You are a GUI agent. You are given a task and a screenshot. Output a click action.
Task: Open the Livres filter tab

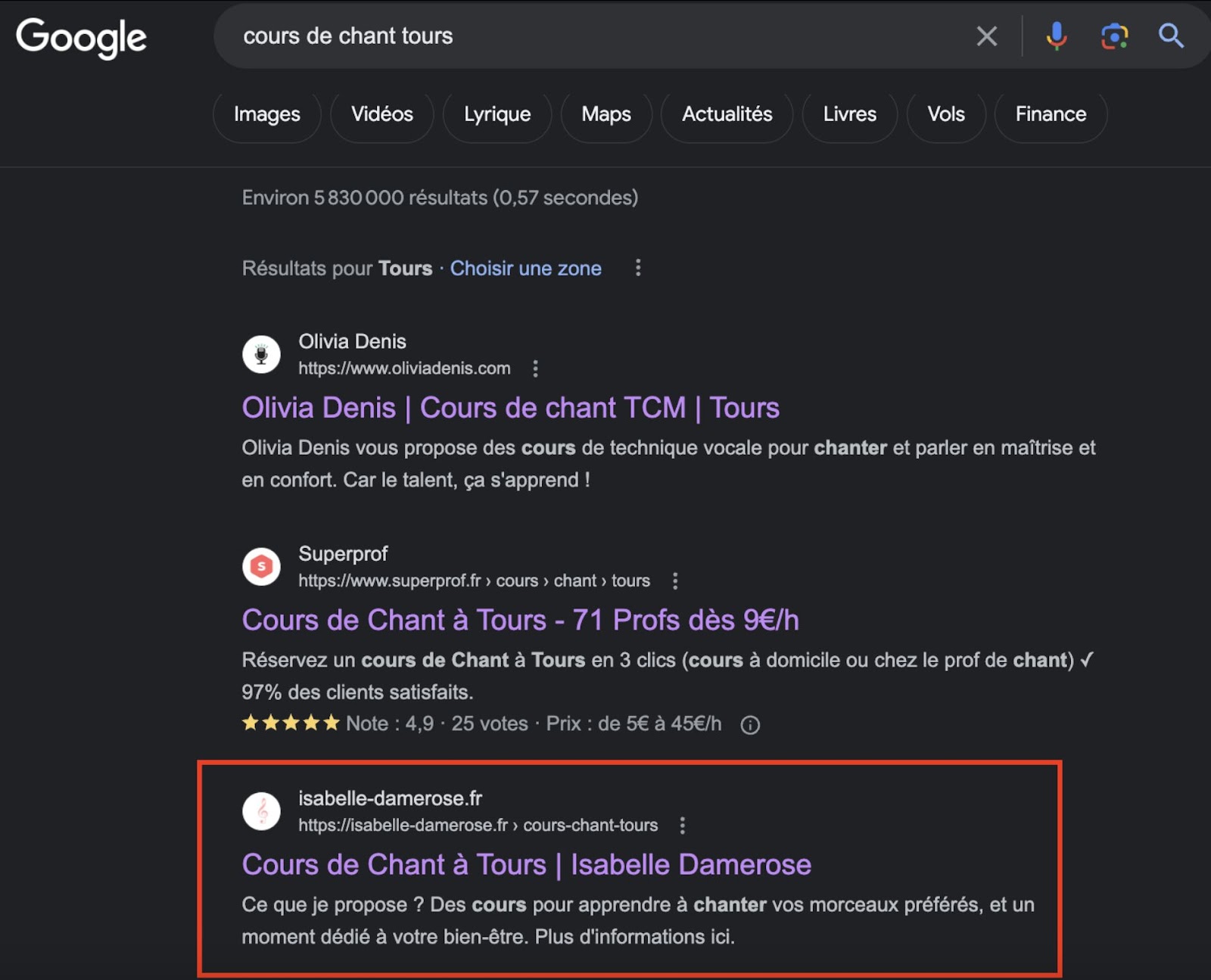[x=850, y=114]
